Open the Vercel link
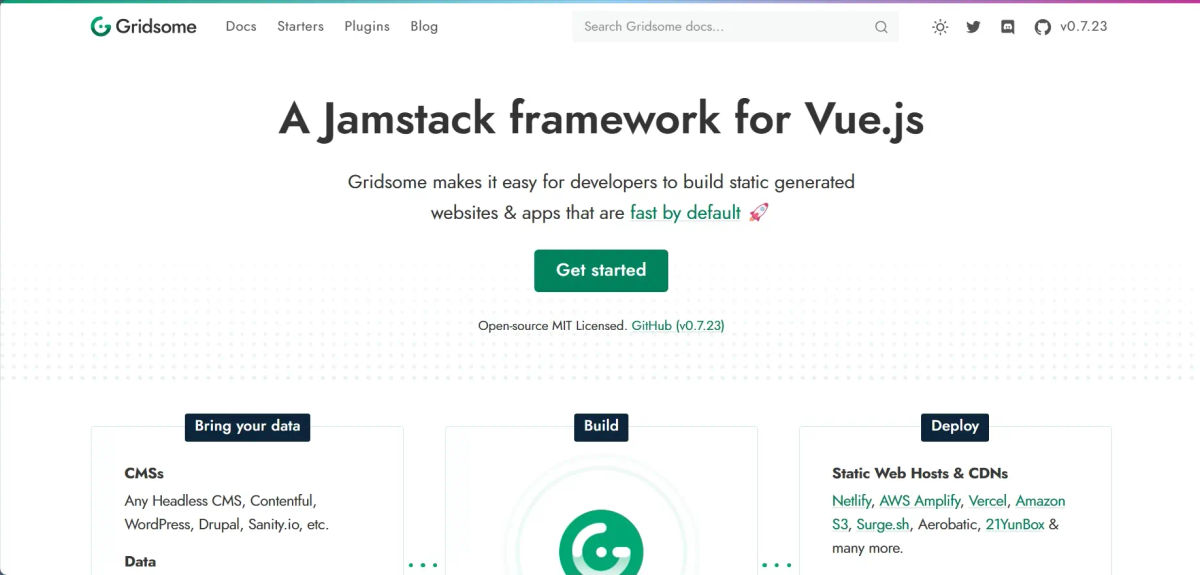The height and width of the screenshot is (575, 1200). click(x=988, y=501)
